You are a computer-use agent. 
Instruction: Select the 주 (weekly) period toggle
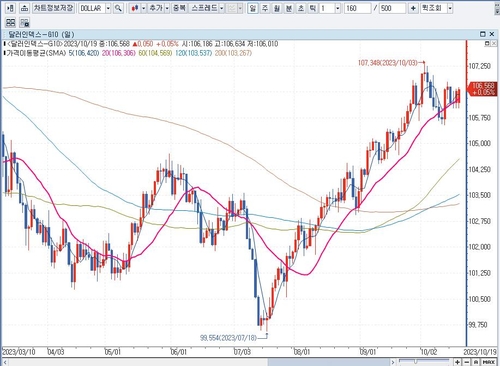click(x=265, y=8)
